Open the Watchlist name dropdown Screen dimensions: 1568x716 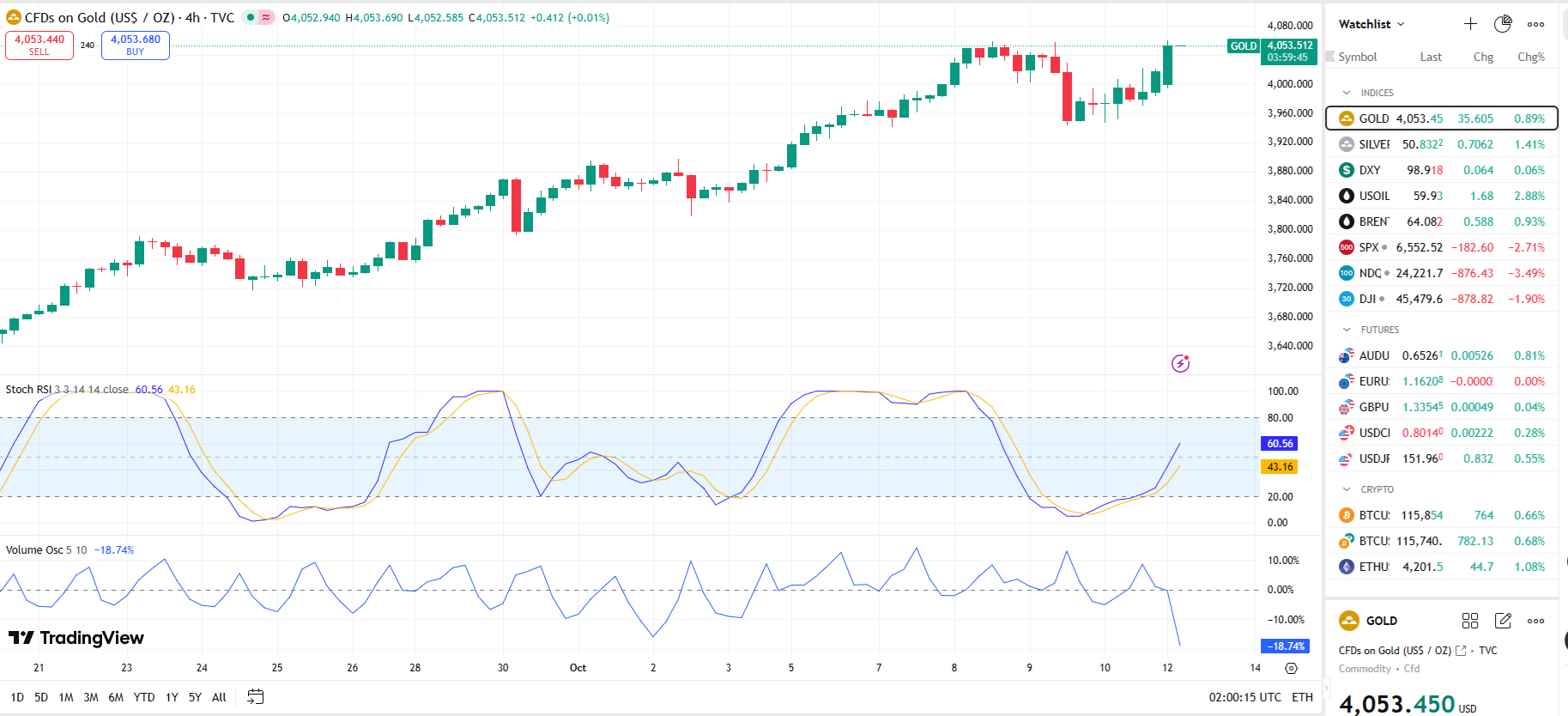coord(1371,24)
